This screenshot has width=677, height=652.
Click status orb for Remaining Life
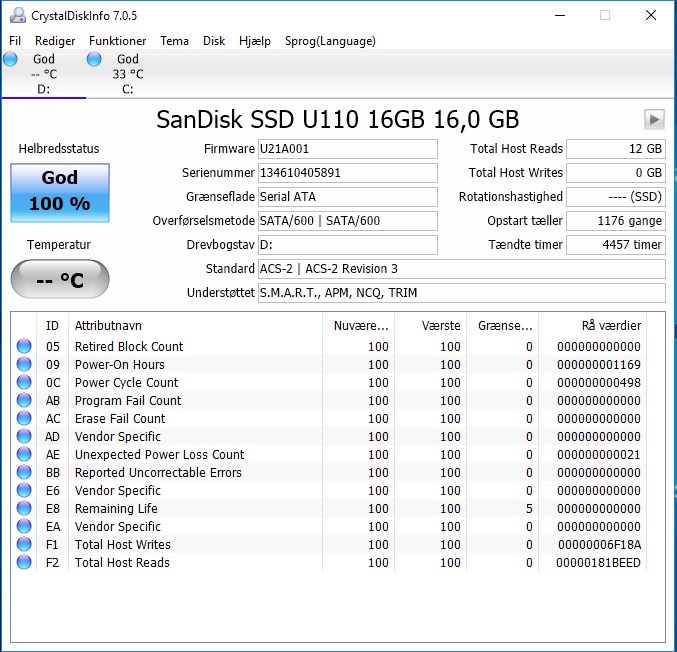pos(24,508)
